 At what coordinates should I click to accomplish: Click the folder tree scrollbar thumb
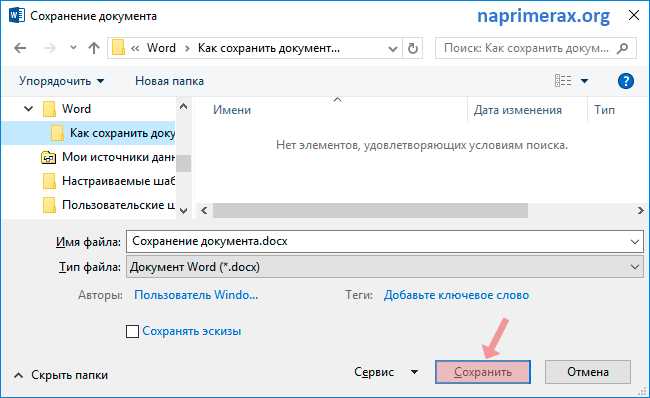(x=184, y=163)
